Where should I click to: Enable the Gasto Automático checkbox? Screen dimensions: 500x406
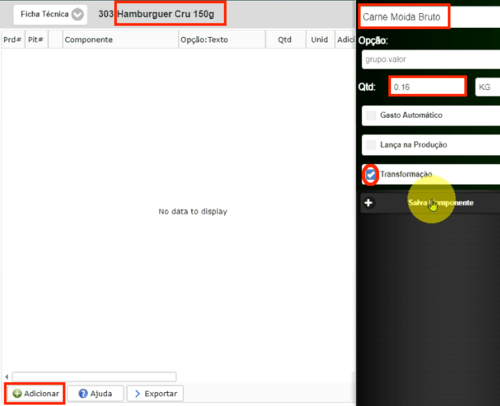point(371,115)
